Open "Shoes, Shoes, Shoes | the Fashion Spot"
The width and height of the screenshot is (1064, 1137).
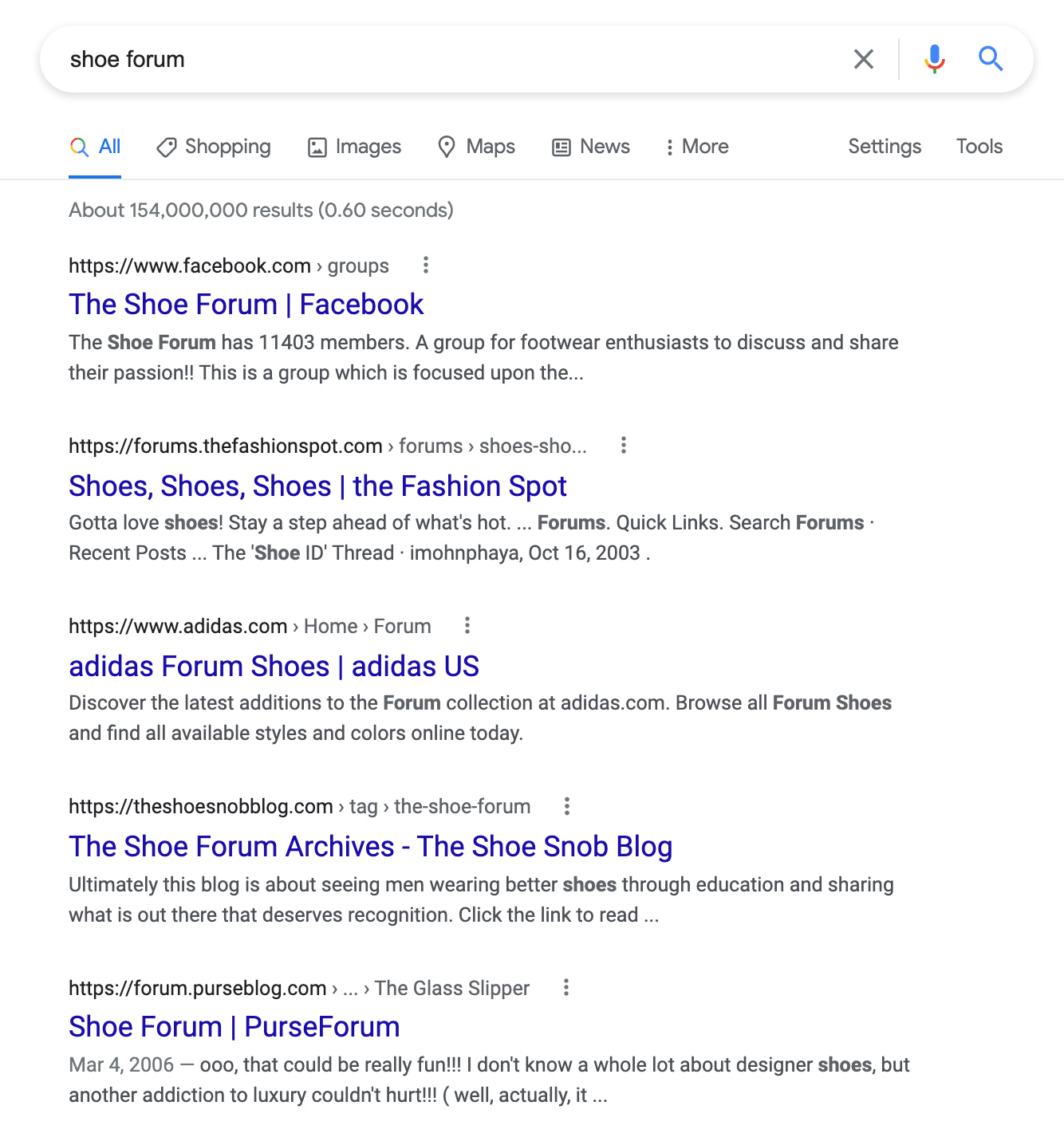pos(317,486)
